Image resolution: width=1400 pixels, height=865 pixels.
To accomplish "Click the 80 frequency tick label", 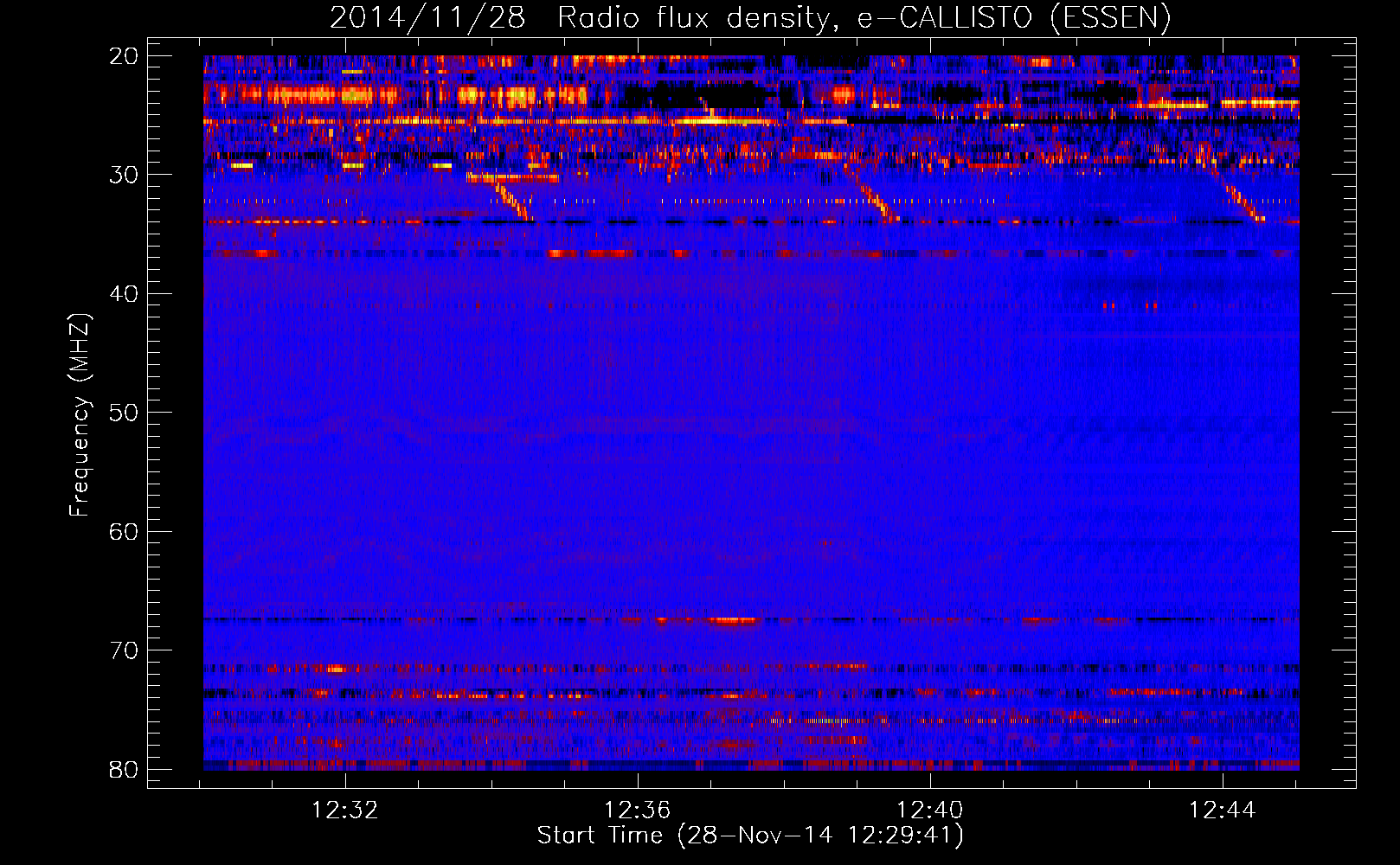I will (x=124, y=769).
